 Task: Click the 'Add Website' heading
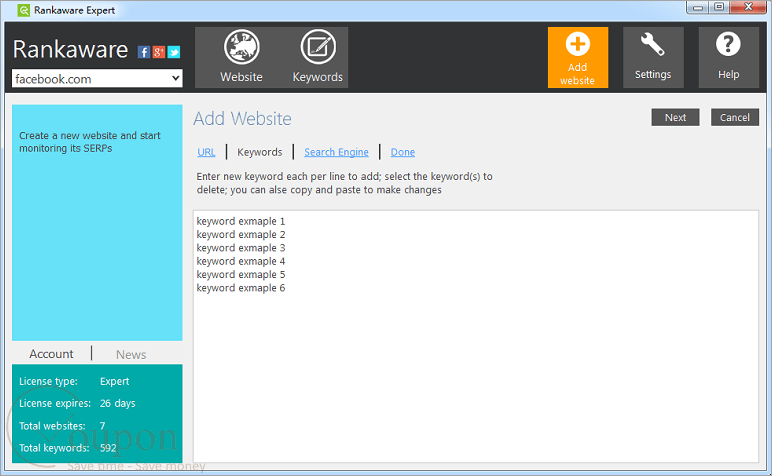coord(242,119)
